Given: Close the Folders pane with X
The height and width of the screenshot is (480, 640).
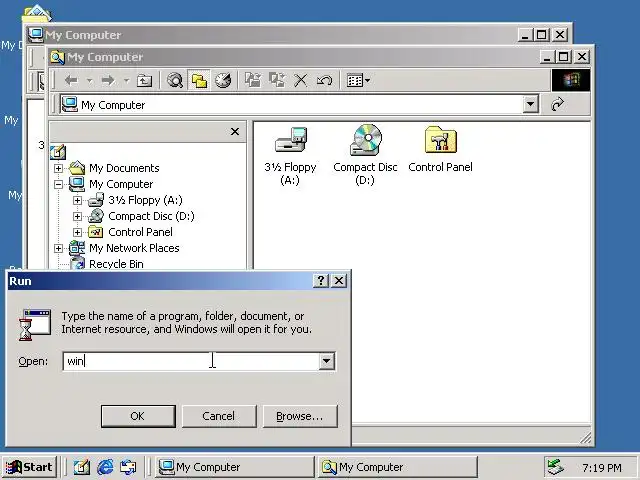Looking at the screenshot, I should [x=235, y=131].
